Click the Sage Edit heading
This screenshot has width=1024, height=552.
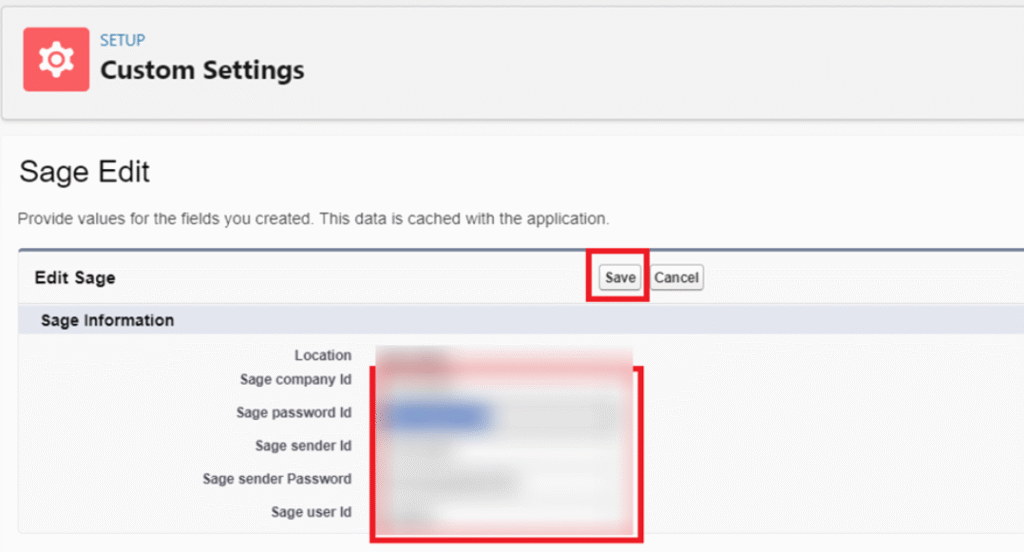tap(84, 172)
